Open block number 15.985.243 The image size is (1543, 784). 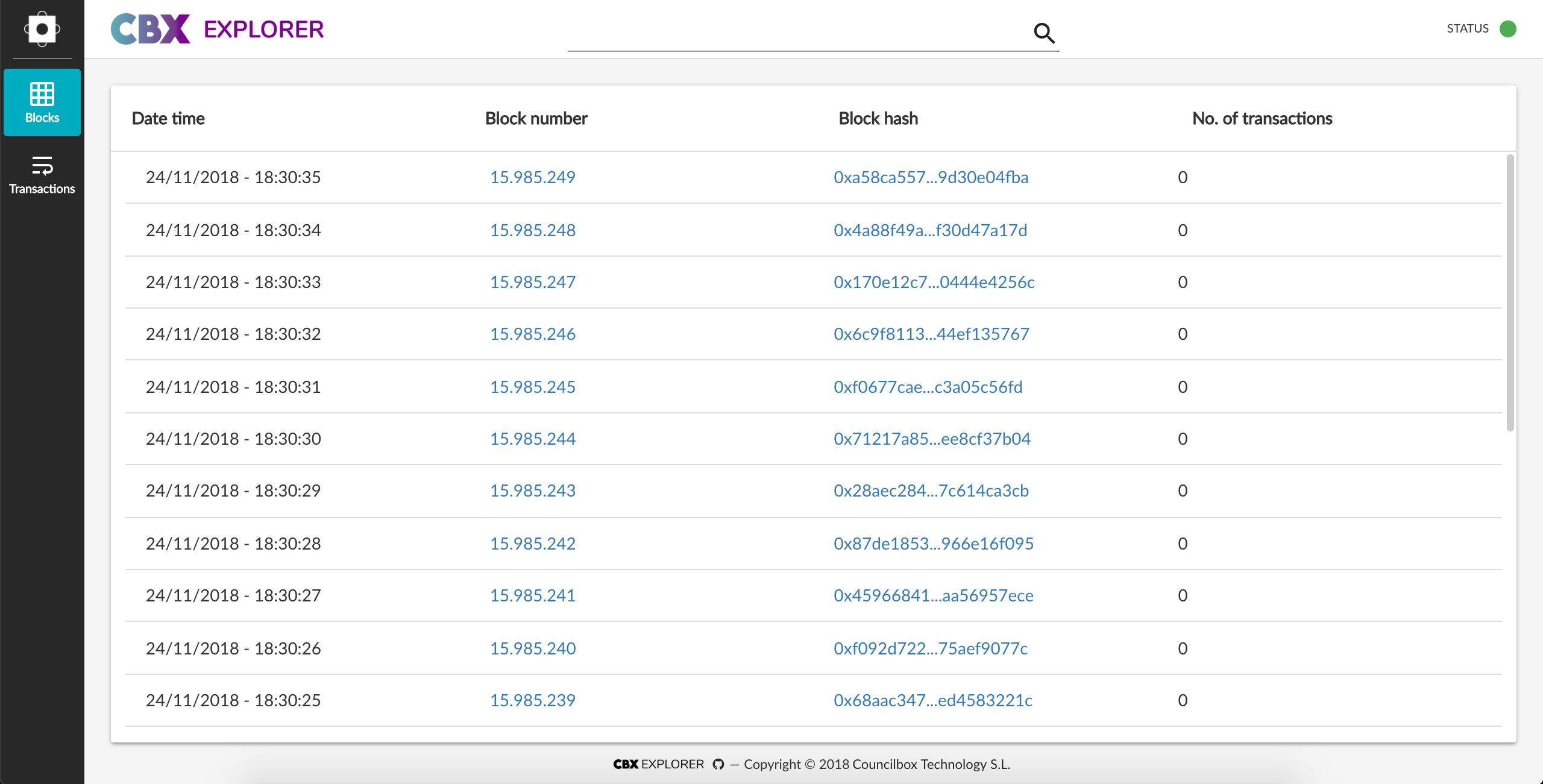click(x=532, y=491)
